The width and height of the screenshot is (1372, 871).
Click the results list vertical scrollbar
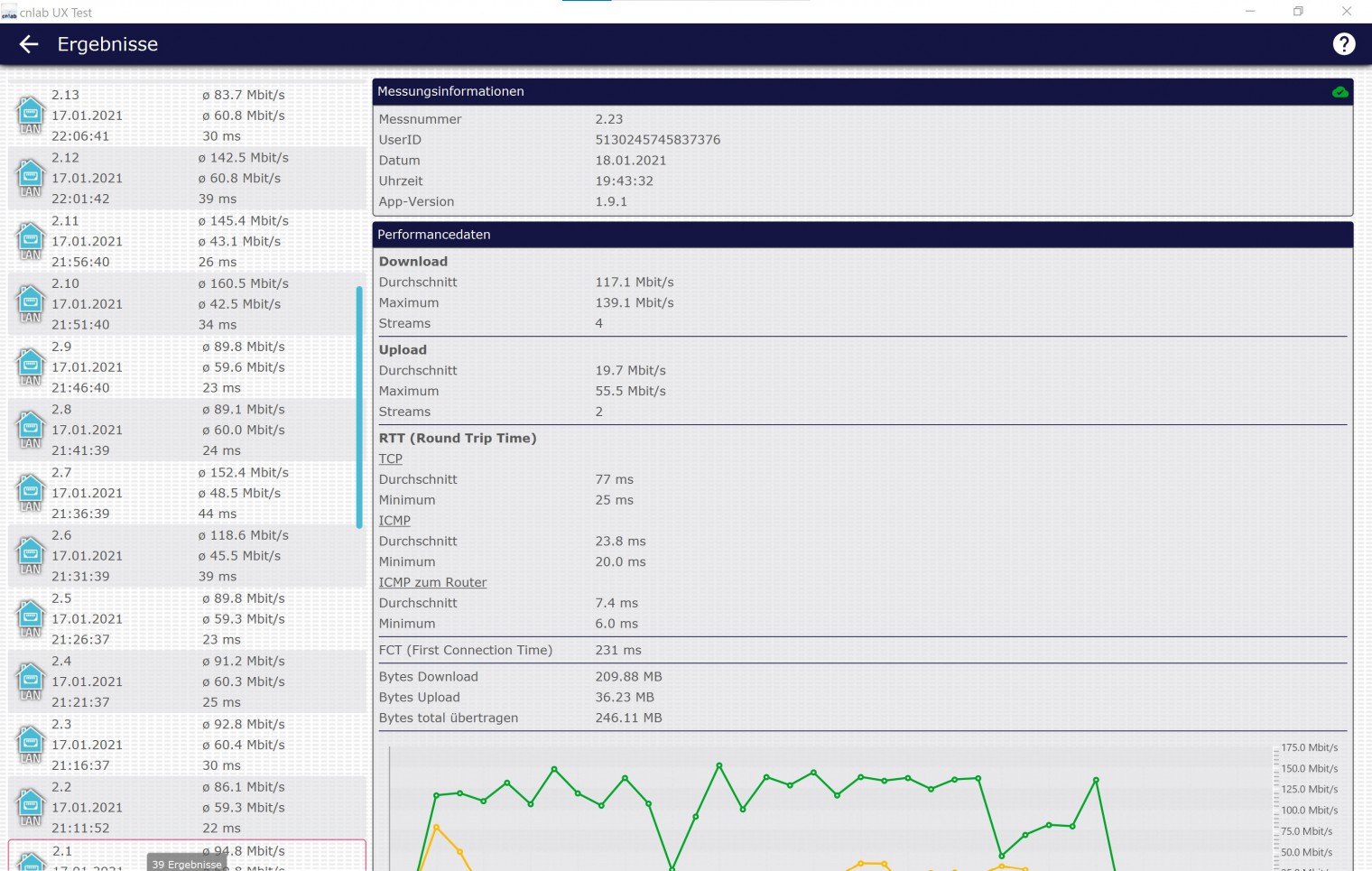coord(359,406)
